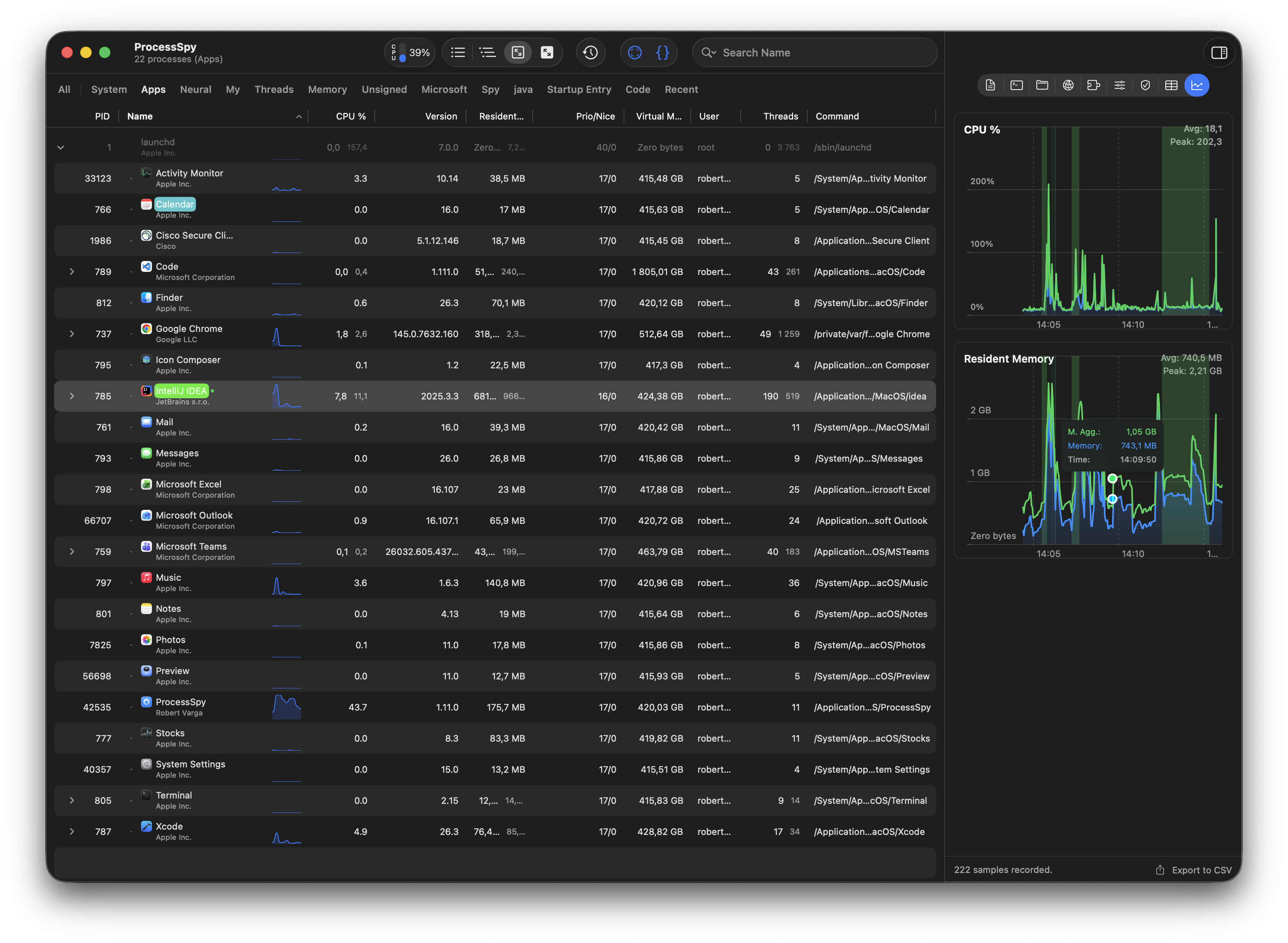Select the Startup Entry filter tab
Screen dimensions: 1288x943
(579, 90)
